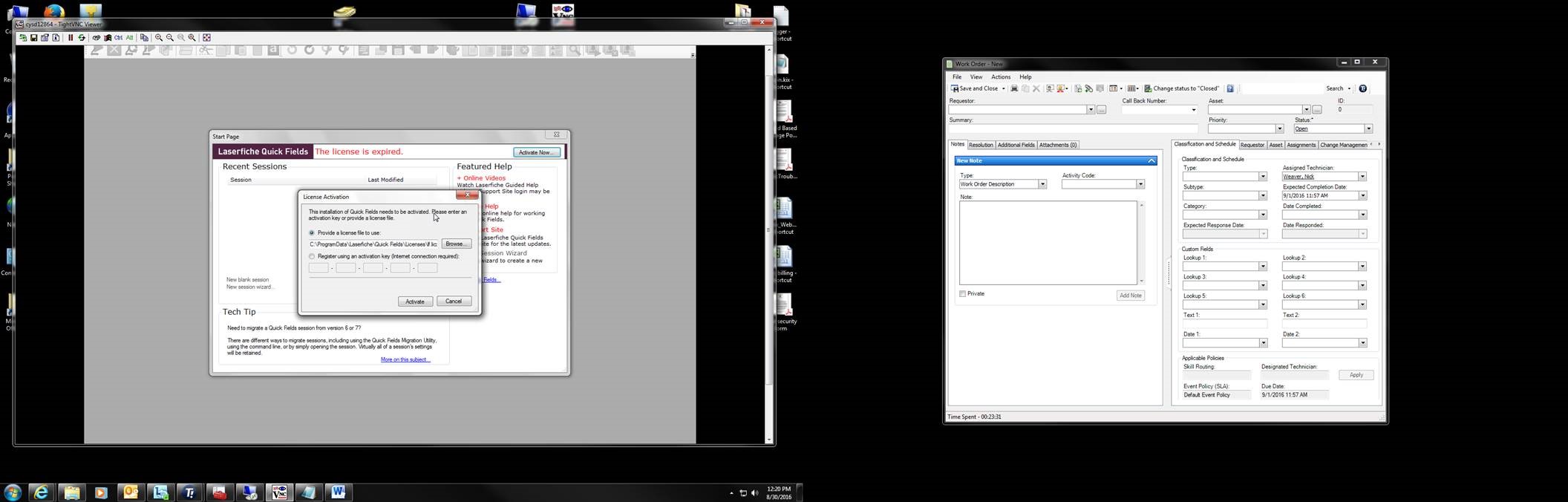Viewport: 1568px width, 502px height.
Task: Select "Register using an activation key" option
Action: (x=312, y=256)
